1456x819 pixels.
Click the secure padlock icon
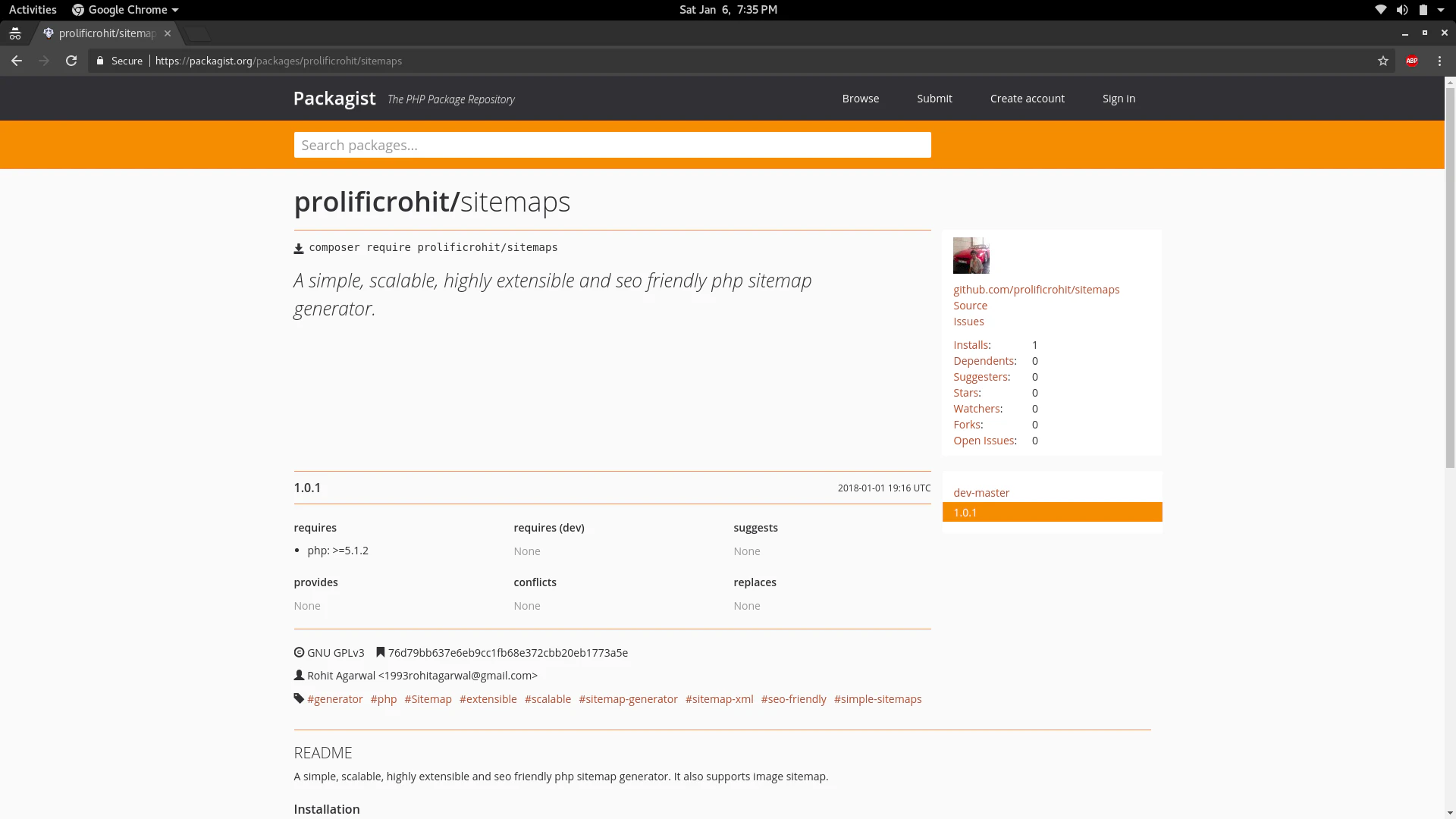[99, 61]
